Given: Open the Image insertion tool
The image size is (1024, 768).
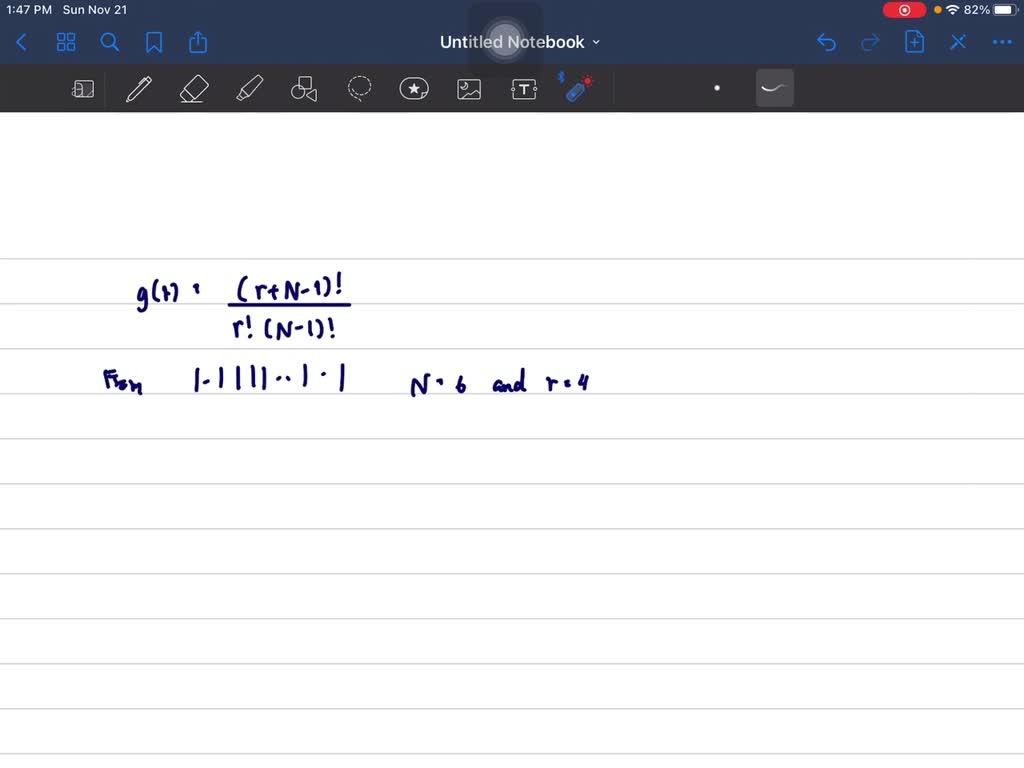Looking at the screenshot, I should click(469, 88).
